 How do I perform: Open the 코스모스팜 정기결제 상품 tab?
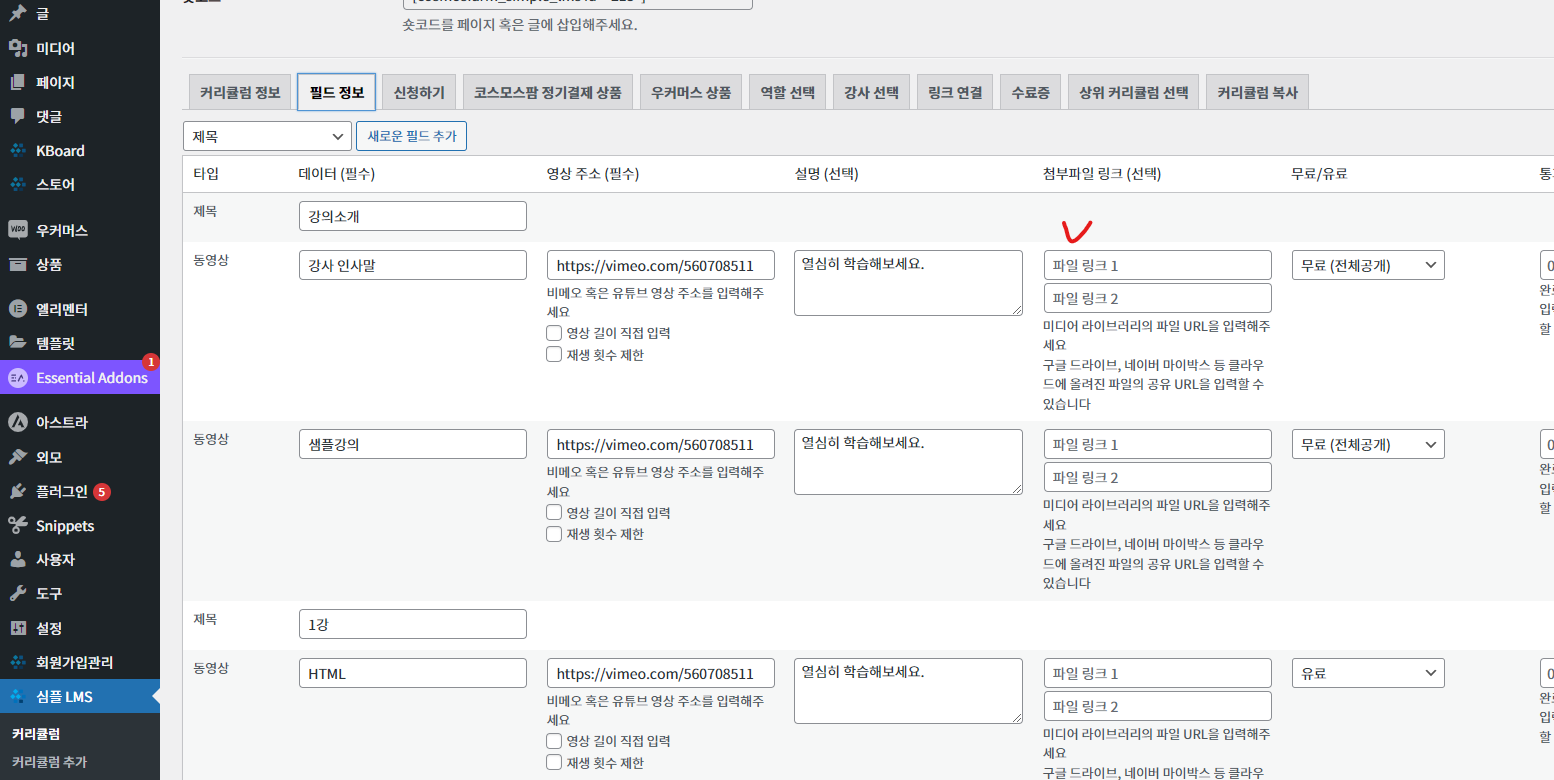tap(547, 92)
